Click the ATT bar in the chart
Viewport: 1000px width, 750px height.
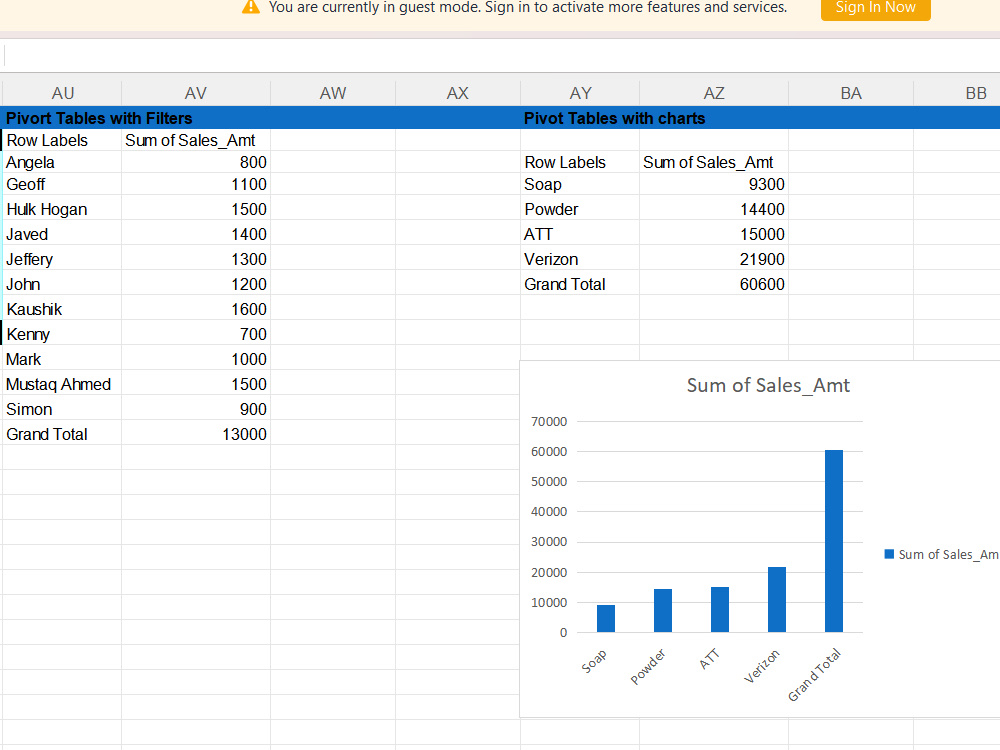tap(719, 610)
